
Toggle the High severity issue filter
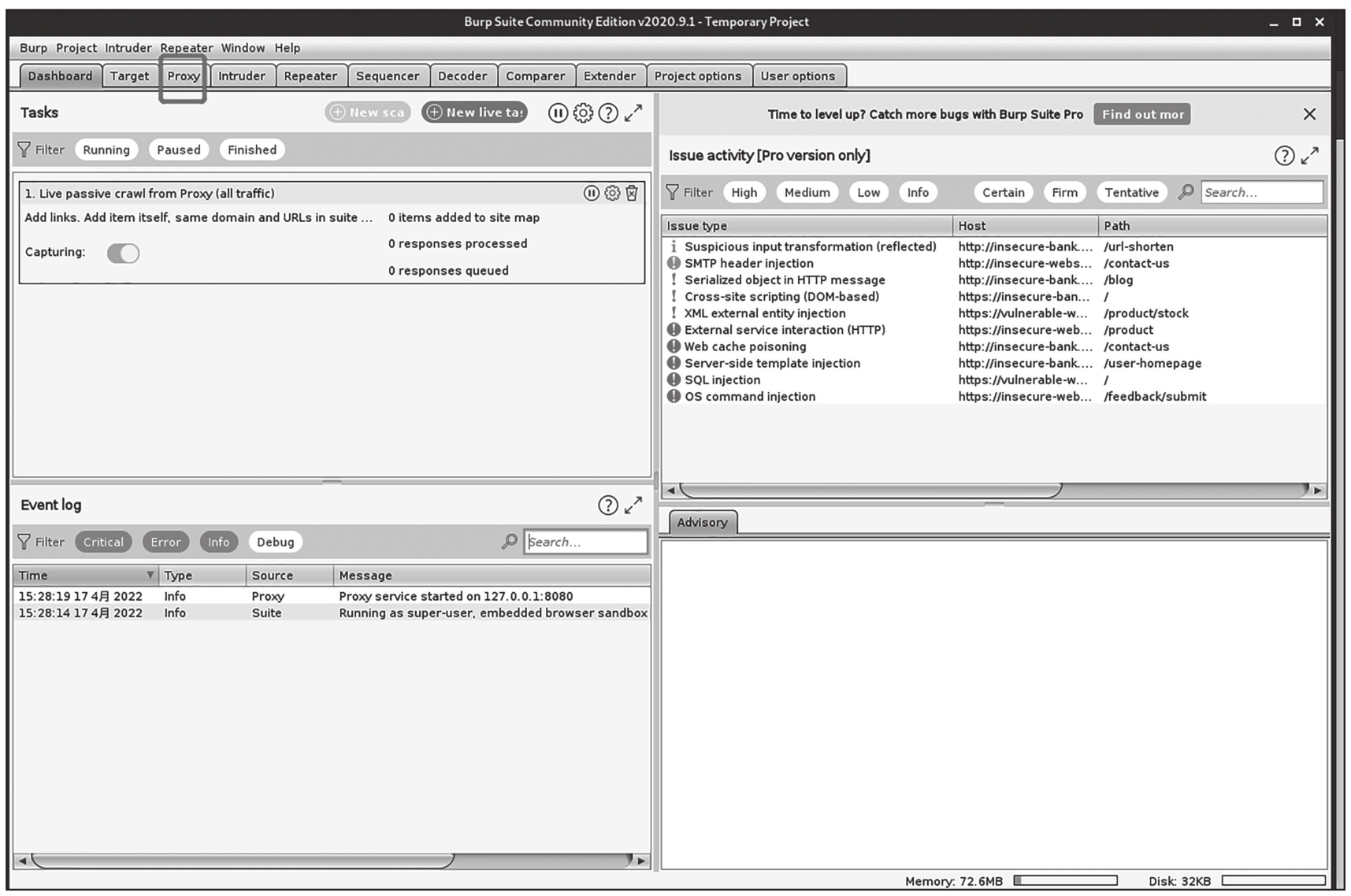744,192
